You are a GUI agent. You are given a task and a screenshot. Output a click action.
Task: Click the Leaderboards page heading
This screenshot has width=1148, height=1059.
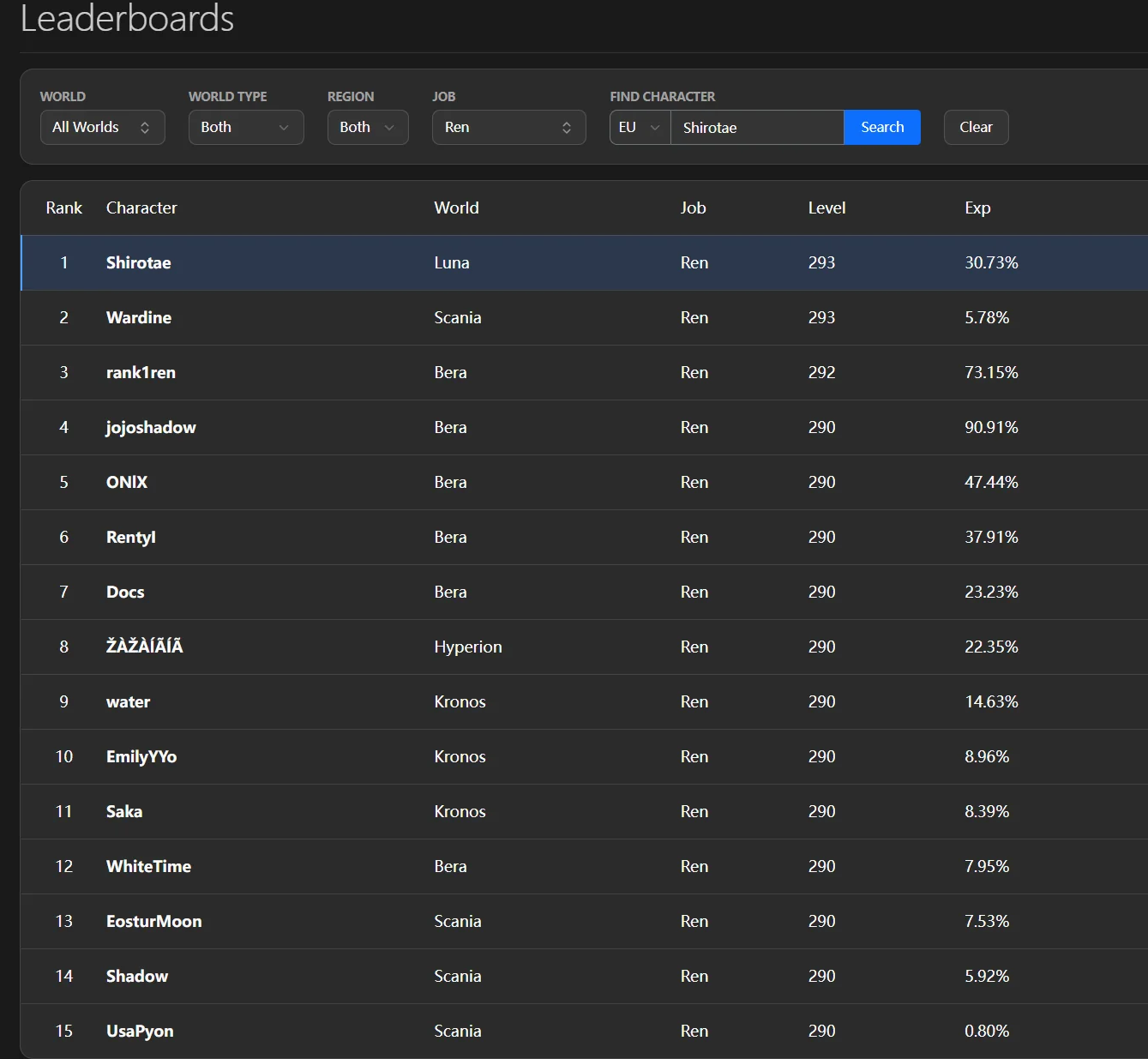click(127, 19)
